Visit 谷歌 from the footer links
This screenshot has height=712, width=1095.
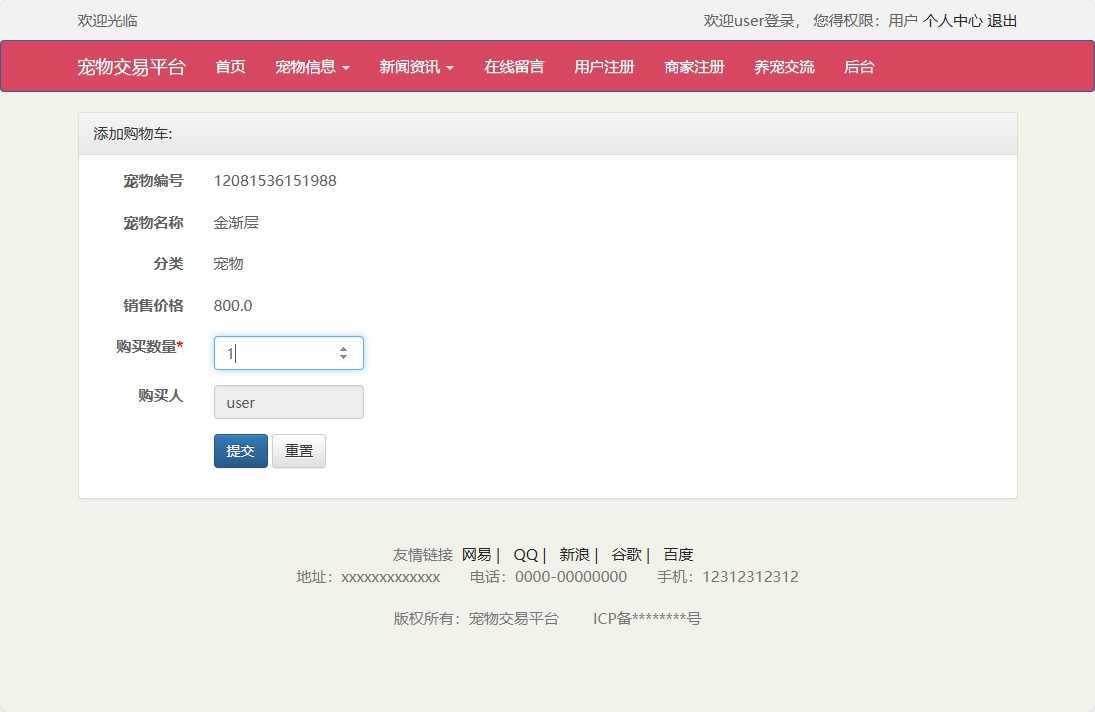pos(627,554)
